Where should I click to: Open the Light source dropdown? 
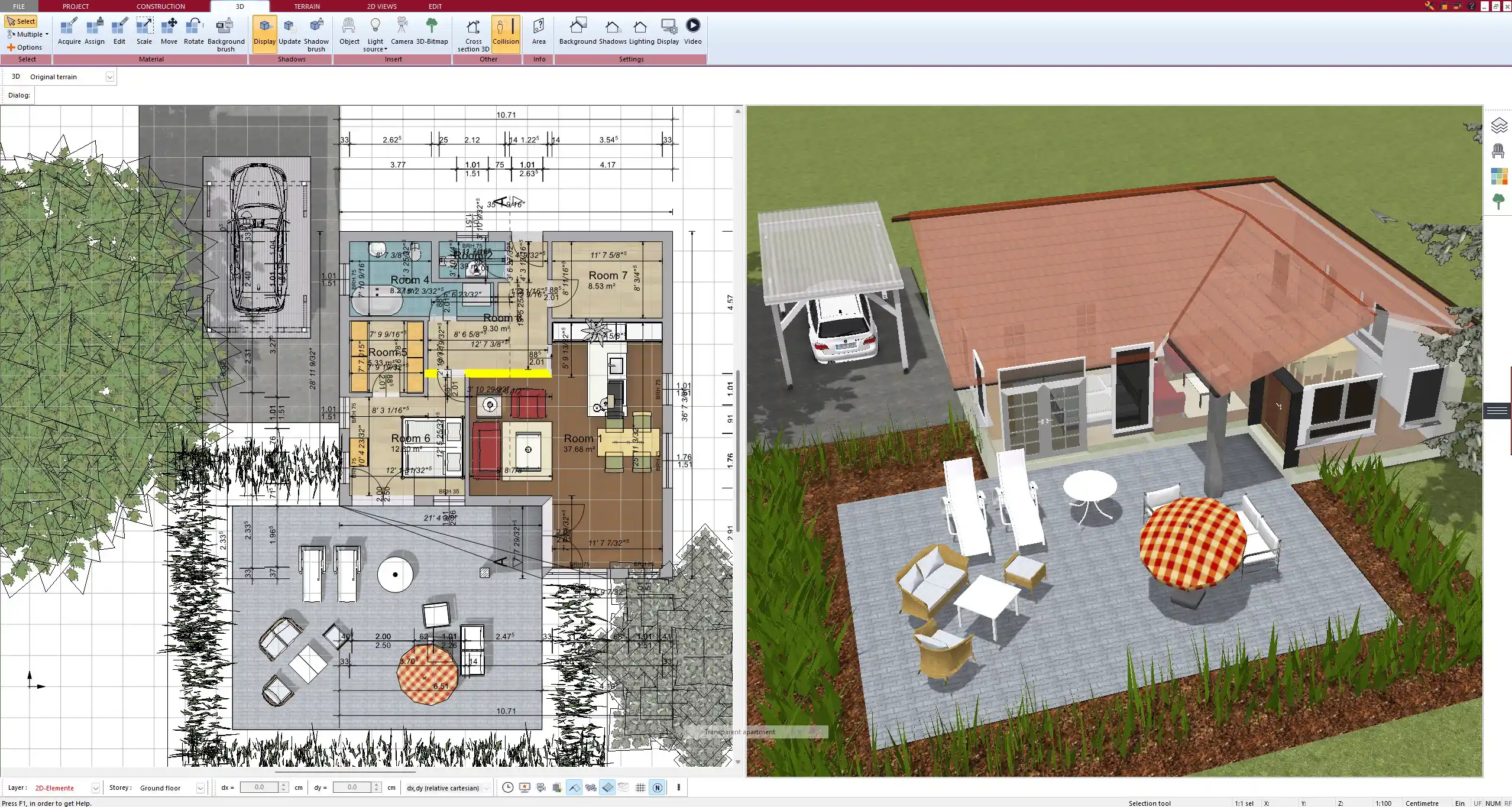[x=375, y=35]
